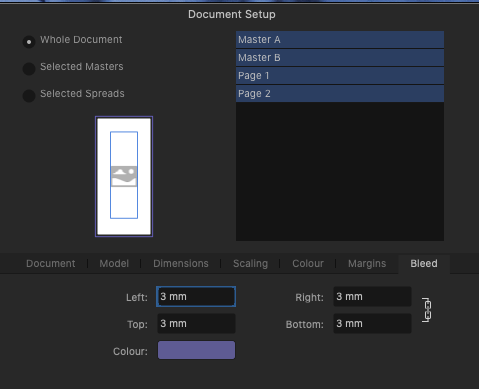
Task: Click the Left bleed input field
Action: tap(196, 297)
